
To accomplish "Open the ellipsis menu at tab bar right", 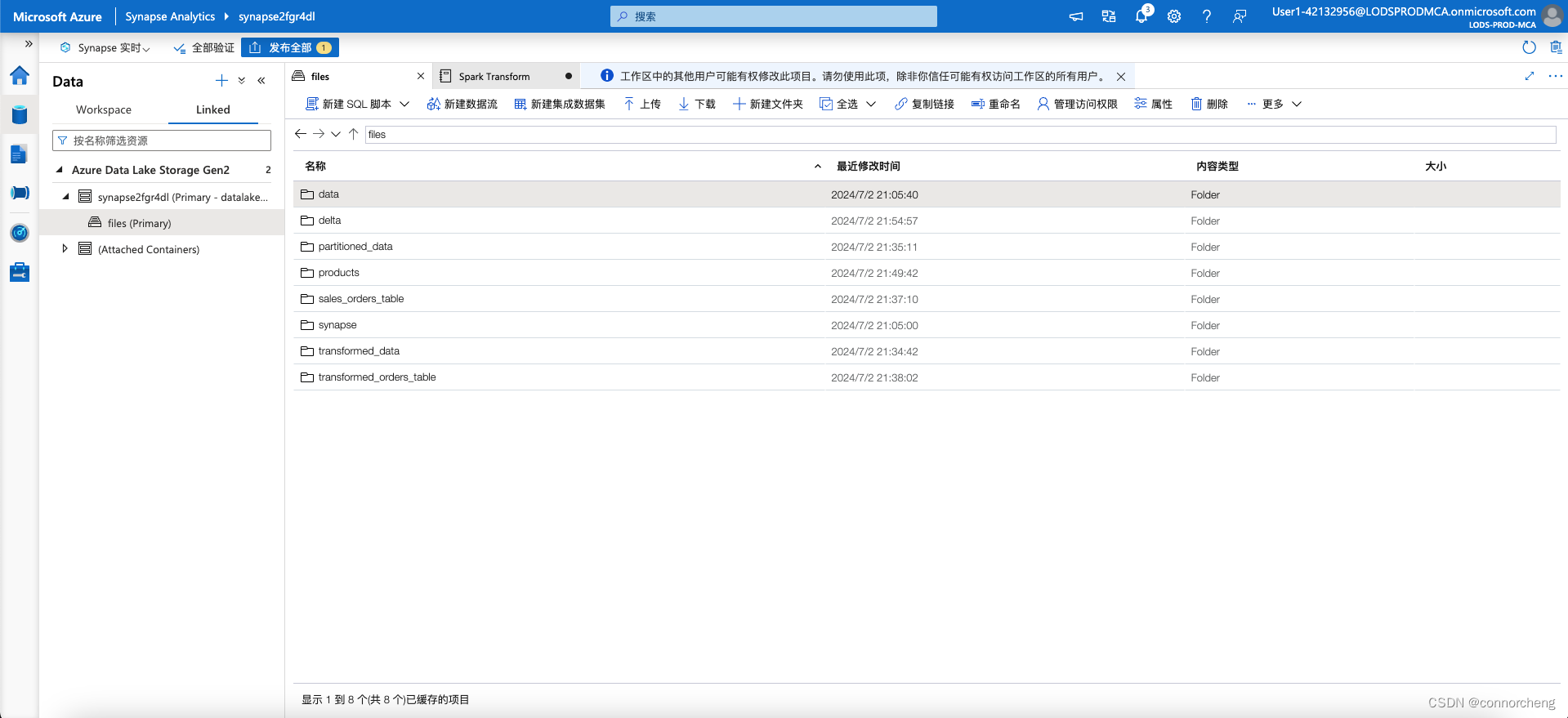I will pos(1556,76).
